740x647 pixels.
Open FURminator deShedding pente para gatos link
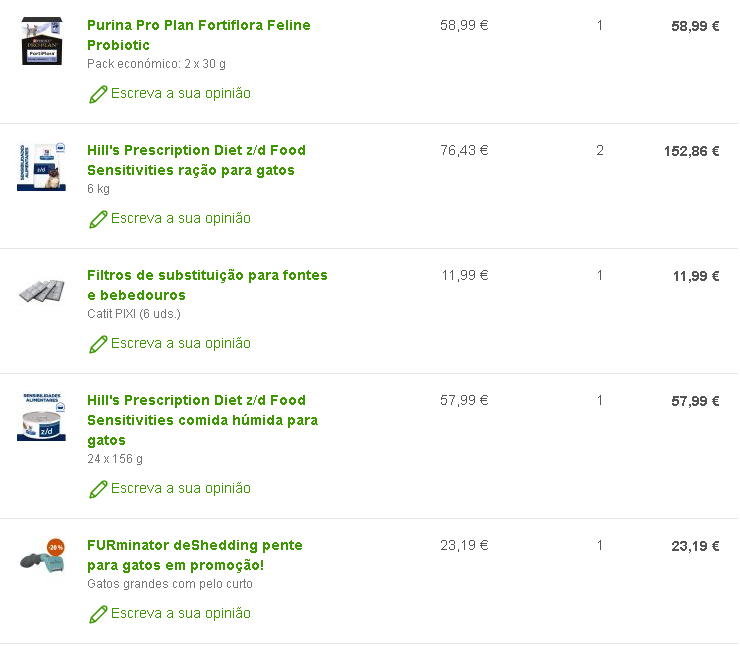(x=194, y=555)
